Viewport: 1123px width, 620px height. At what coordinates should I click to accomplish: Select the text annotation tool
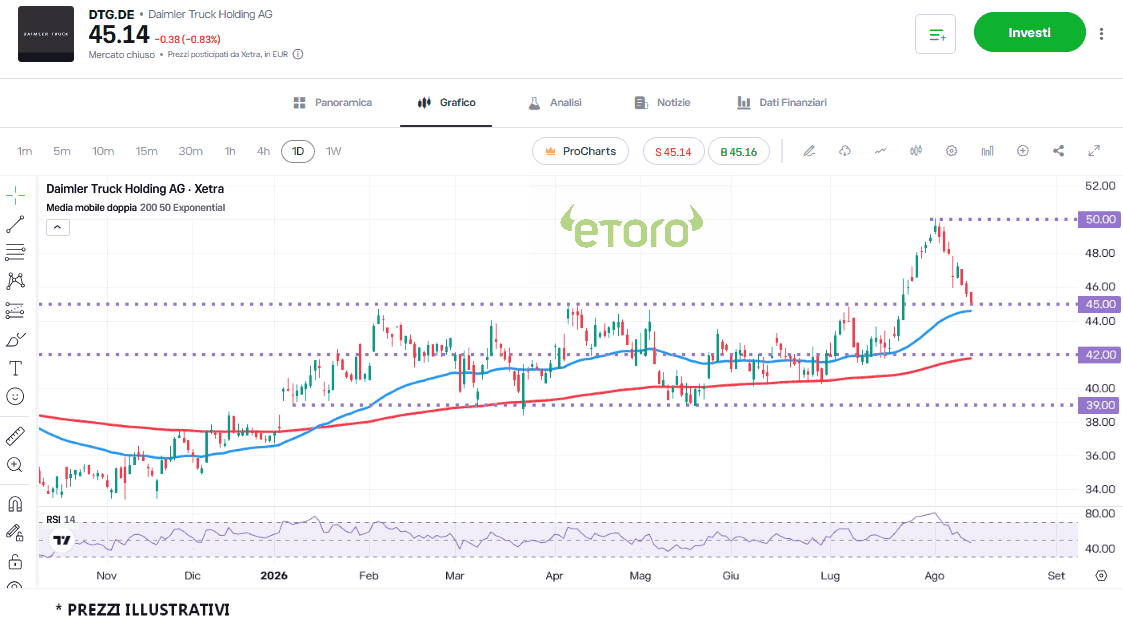point(15,368)
